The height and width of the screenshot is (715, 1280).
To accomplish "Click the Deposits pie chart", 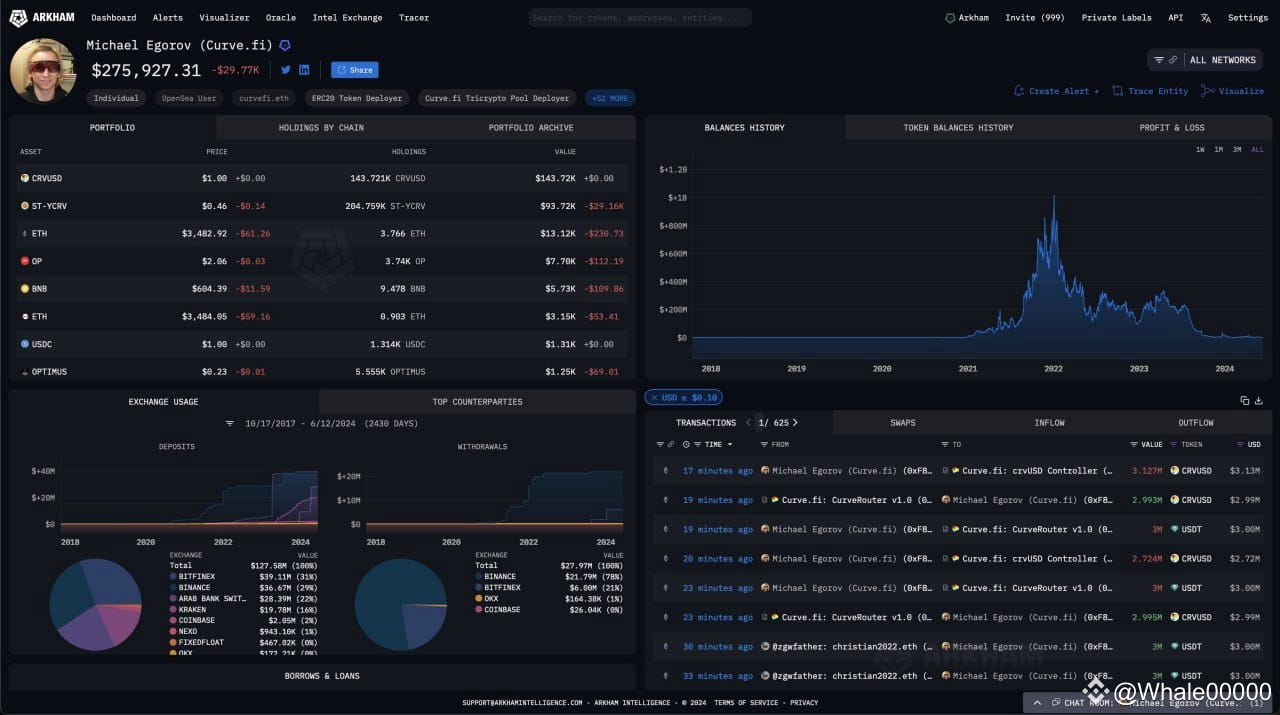I will [96, 604].
